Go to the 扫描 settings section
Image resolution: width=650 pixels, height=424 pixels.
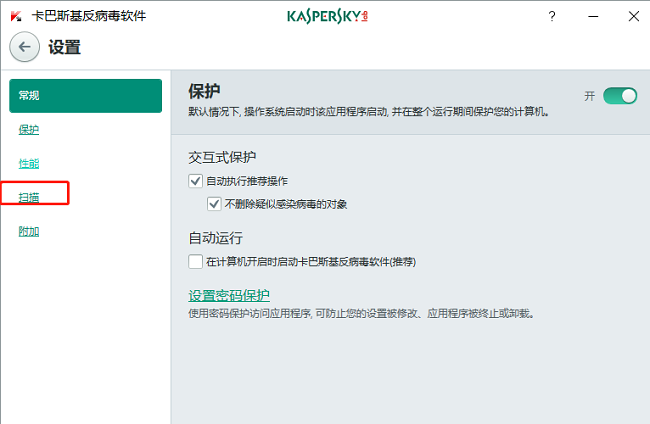(x=29, y=197)
